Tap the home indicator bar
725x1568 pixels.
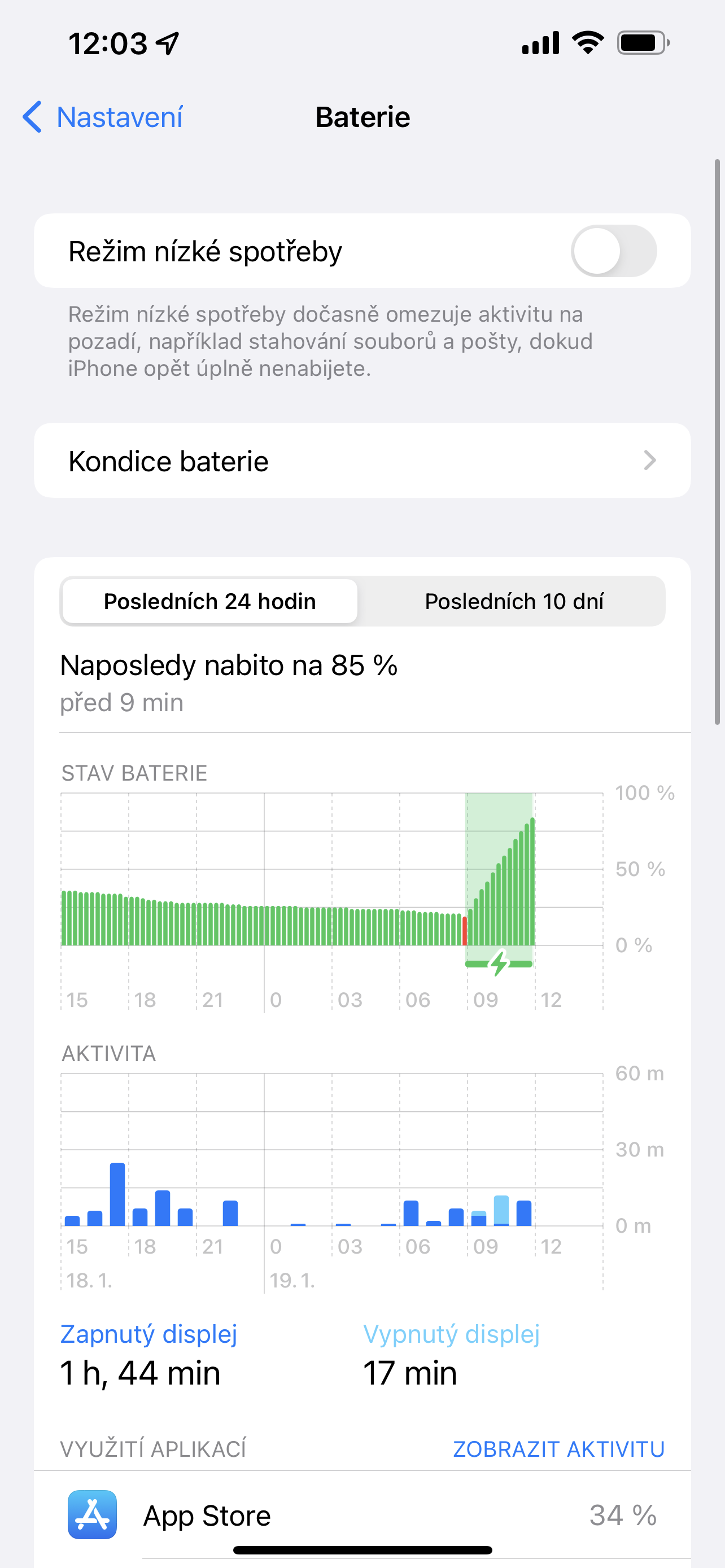362,1551
